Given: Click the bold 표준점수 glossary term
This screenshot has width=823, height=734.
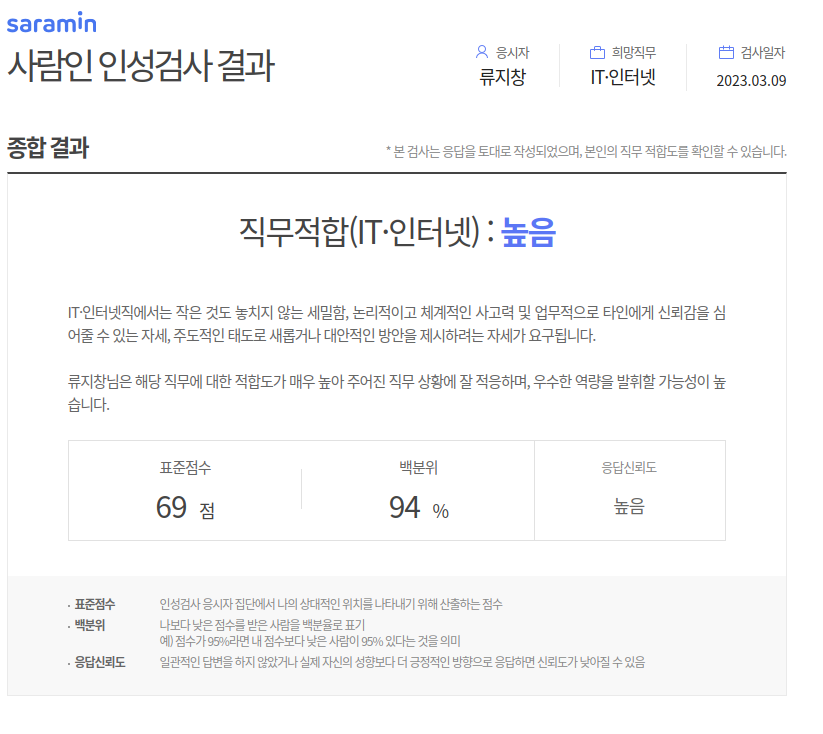Looking at the screenshot, I should coord(95,604).
